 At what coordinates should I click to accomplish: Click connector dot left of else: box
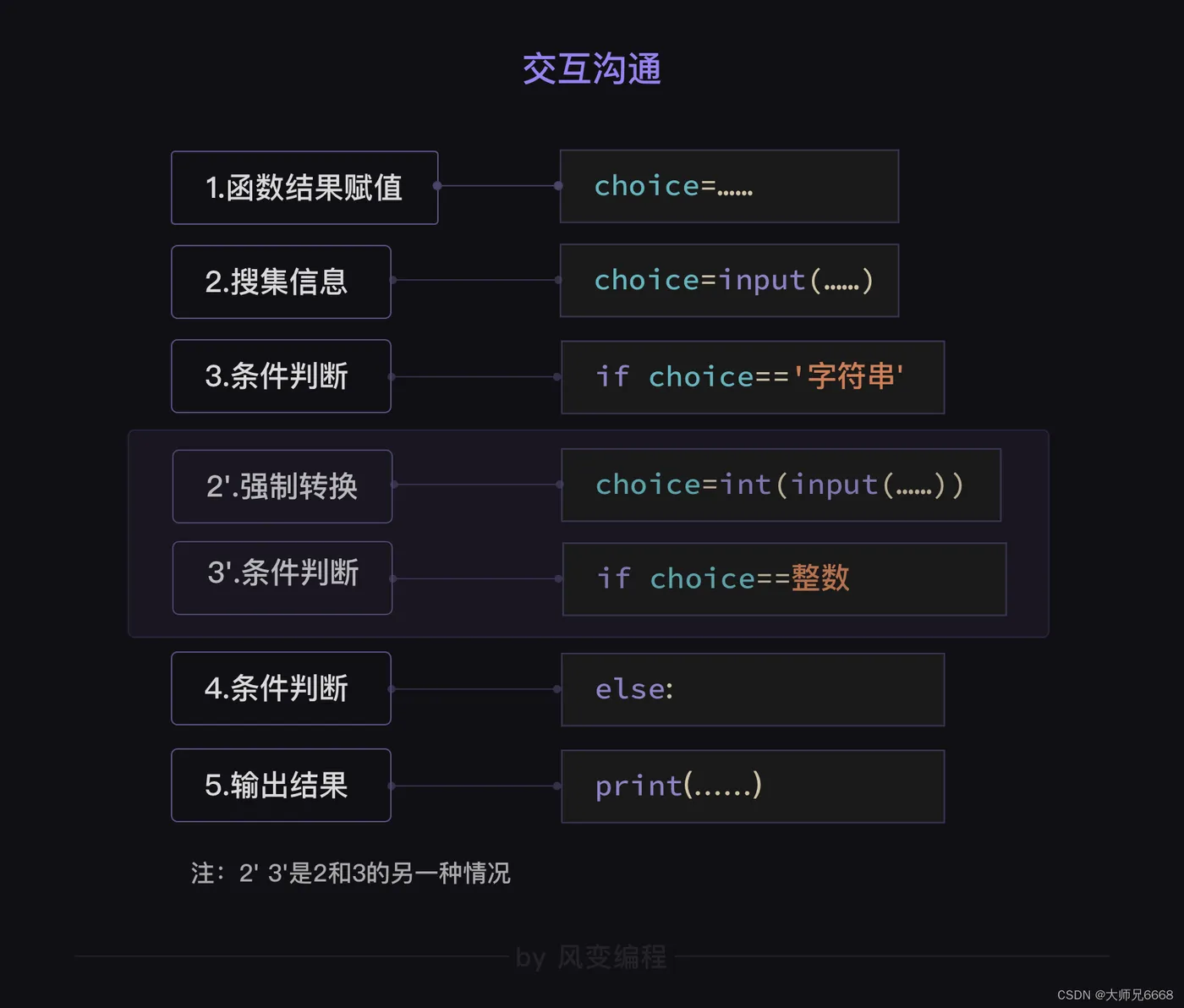tap(556, 689)
